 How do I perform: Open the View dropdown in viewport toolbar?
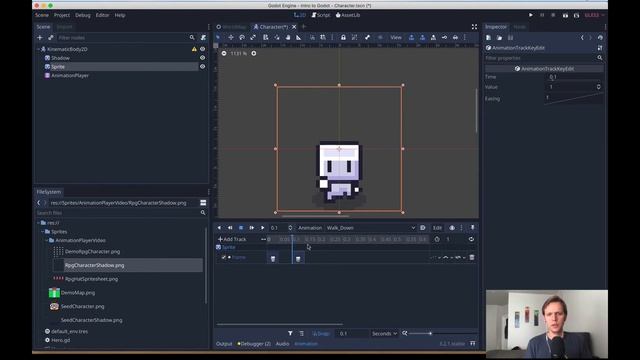[396, 38]
